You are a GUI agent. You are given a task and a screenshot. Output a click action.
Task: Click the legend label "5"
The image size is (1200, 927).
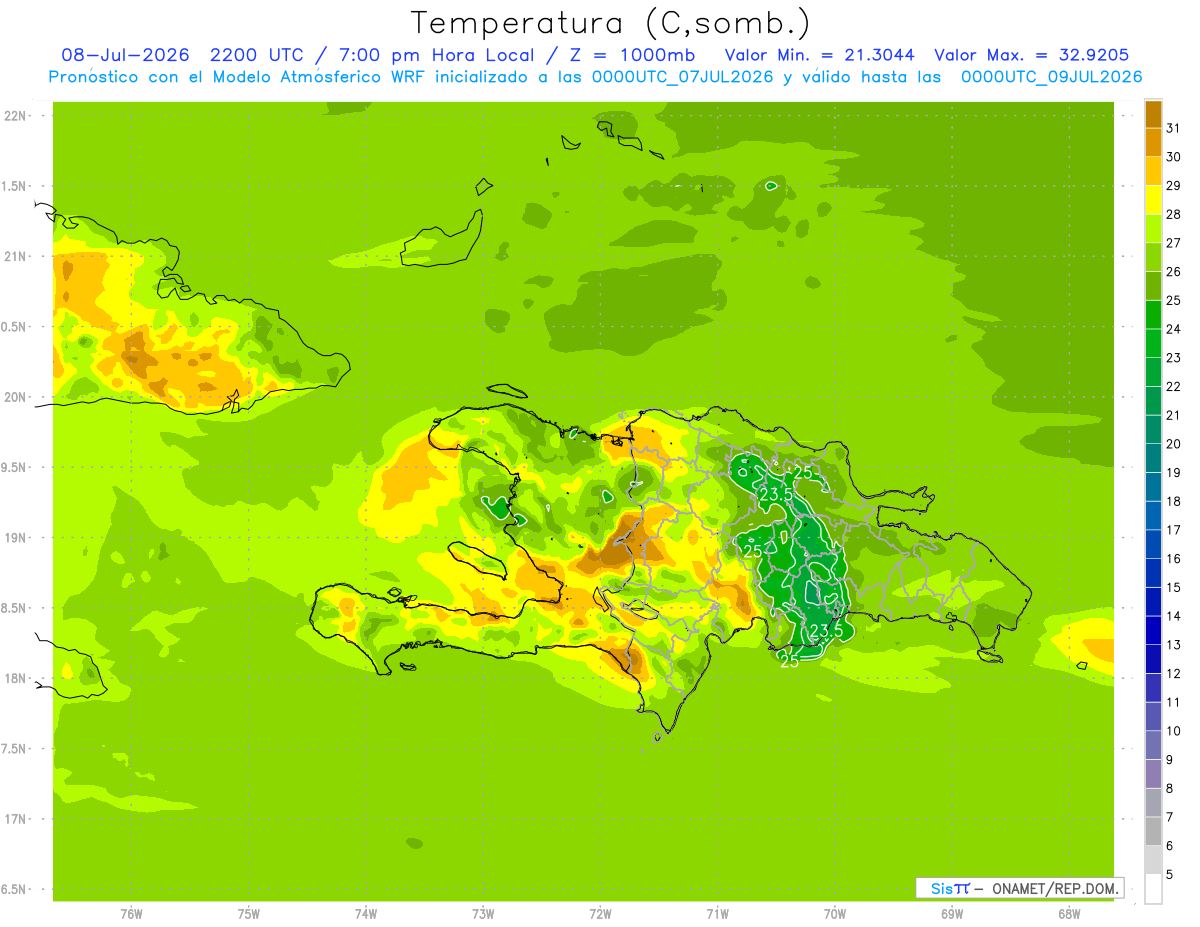[1170, 875]
